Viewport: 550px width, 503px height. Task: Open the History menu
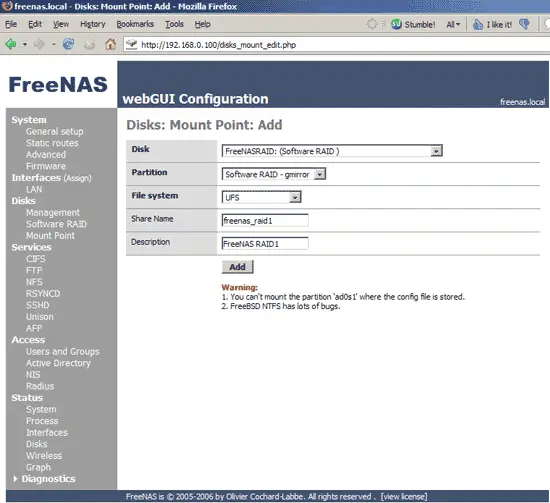[x=93, y=24]
